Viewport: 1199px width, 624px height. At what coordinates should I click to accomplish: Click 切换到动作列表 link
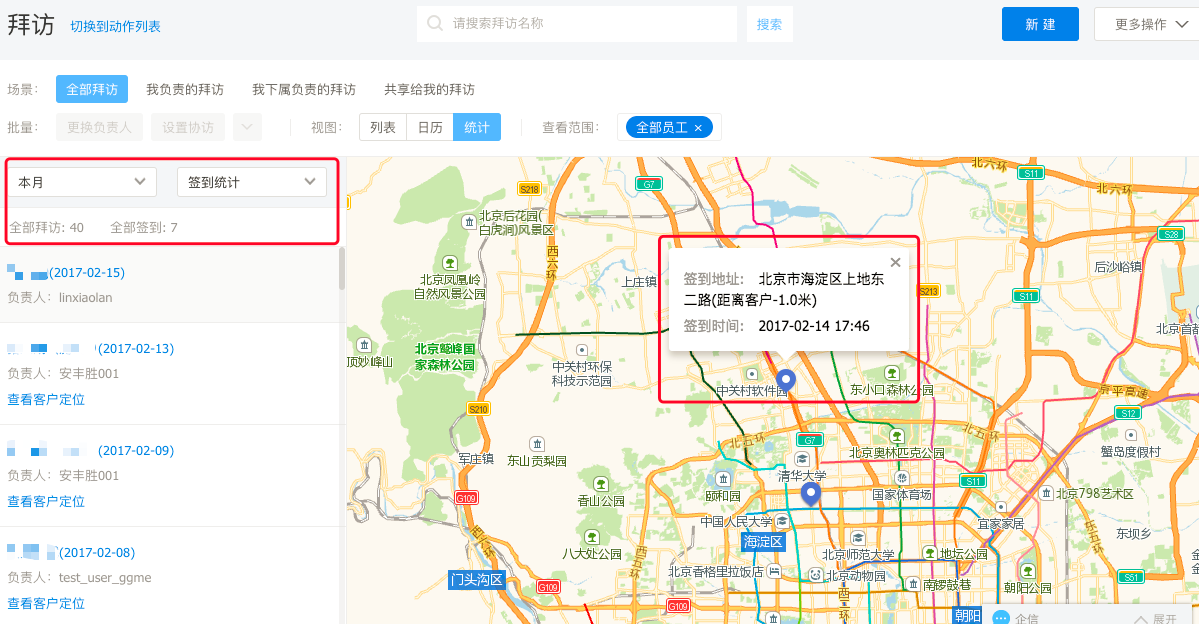pos(115,27)
